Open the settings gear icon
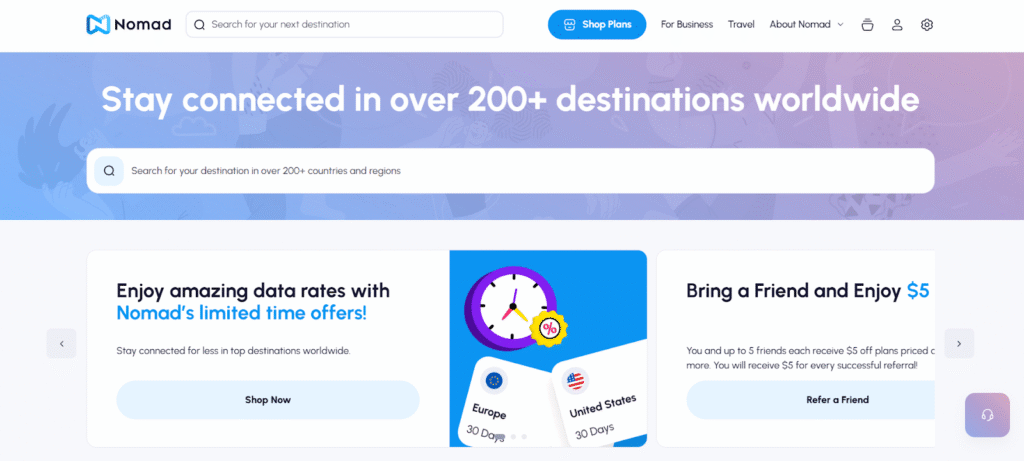Viewport: 1024px width, 461px height. point(927,24)
